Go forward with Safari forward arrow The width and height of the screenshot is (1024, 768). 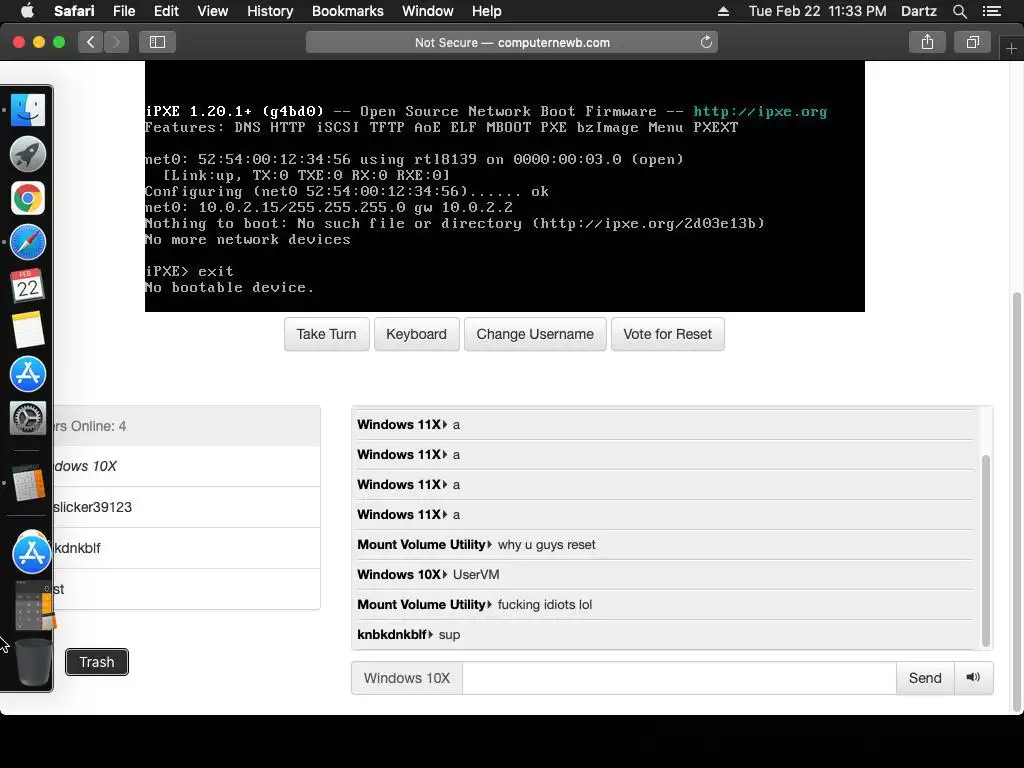pyautogui.click(x=116, y=42)
